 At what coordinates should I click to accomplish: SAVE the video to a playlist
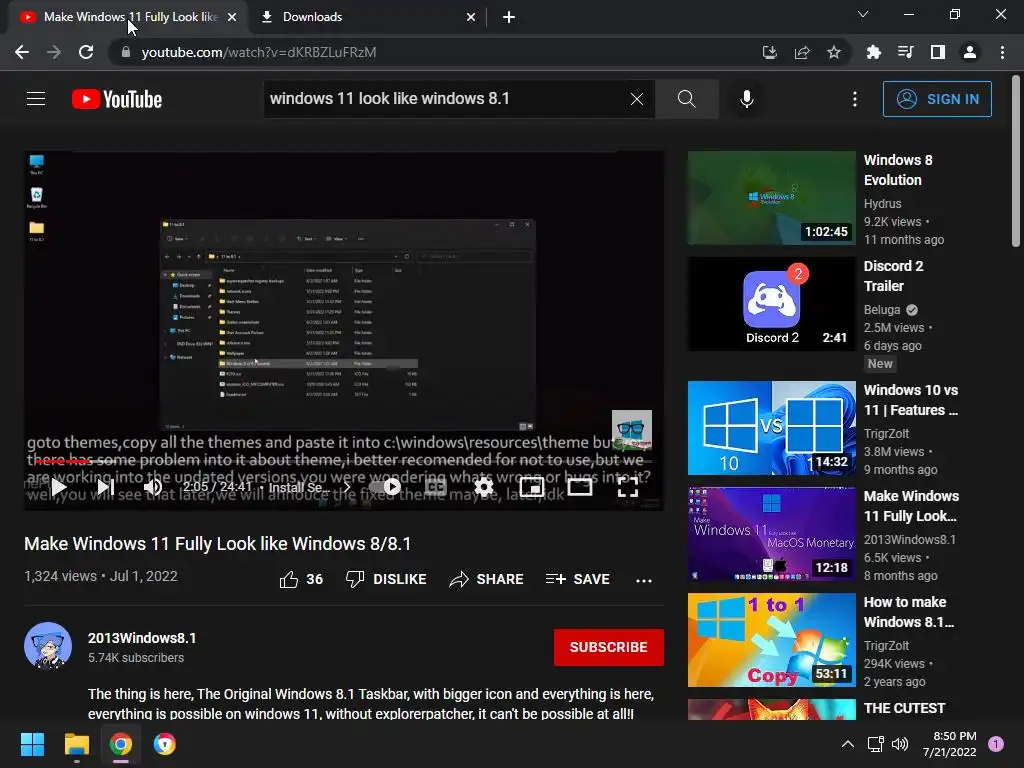tap(578, 579)
